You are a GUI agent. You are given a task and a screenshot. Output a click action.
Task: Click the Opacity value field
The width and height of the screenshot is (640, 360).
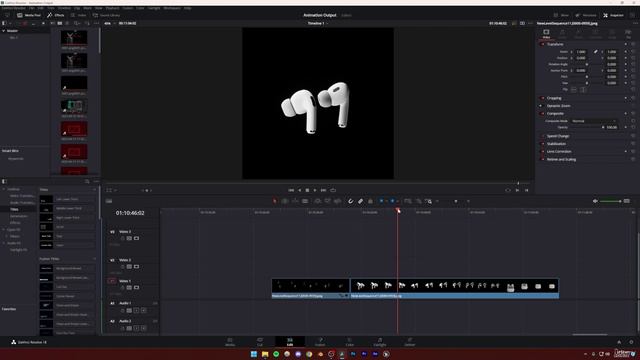pyautogui.click(x=611, y=127)
